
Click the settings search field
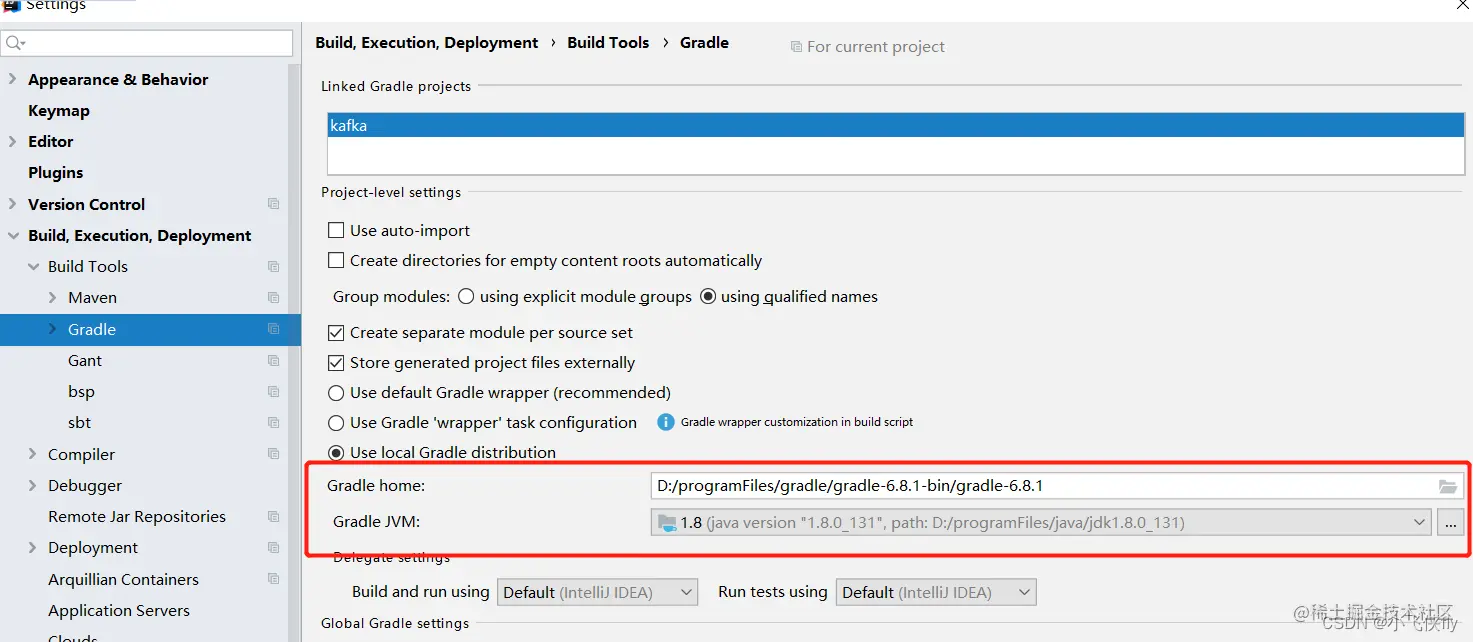click(147, 43)
